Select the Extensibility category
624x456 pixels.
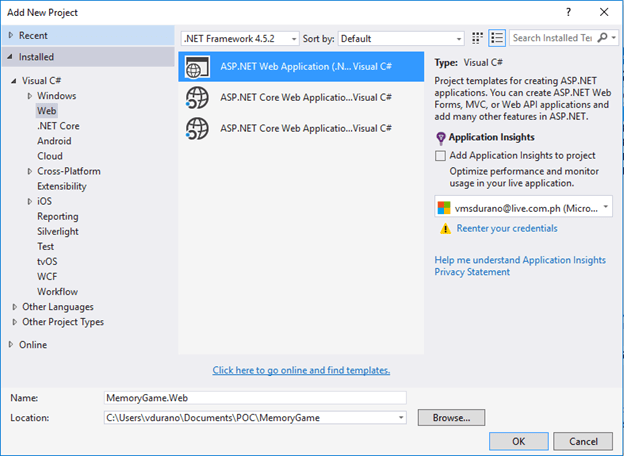click(x=62, y=186)
